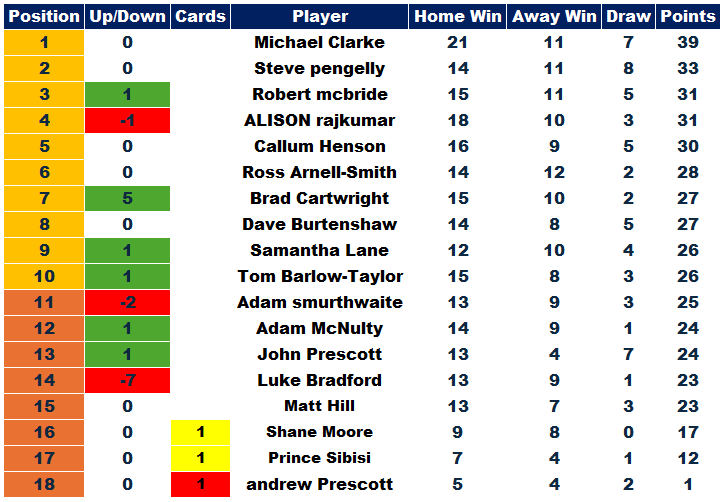This screenshot has width=726, height=502.
Task: Click the red card cell for andrew Prescott
Action: pyautogui.click(x=200, y=484)
